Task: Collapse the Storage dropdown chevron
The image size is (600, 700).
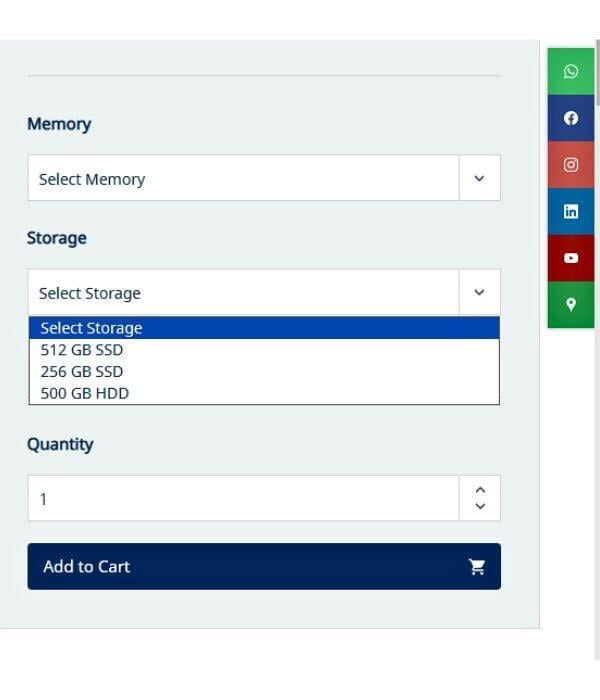Action: (x=479, y=293)
